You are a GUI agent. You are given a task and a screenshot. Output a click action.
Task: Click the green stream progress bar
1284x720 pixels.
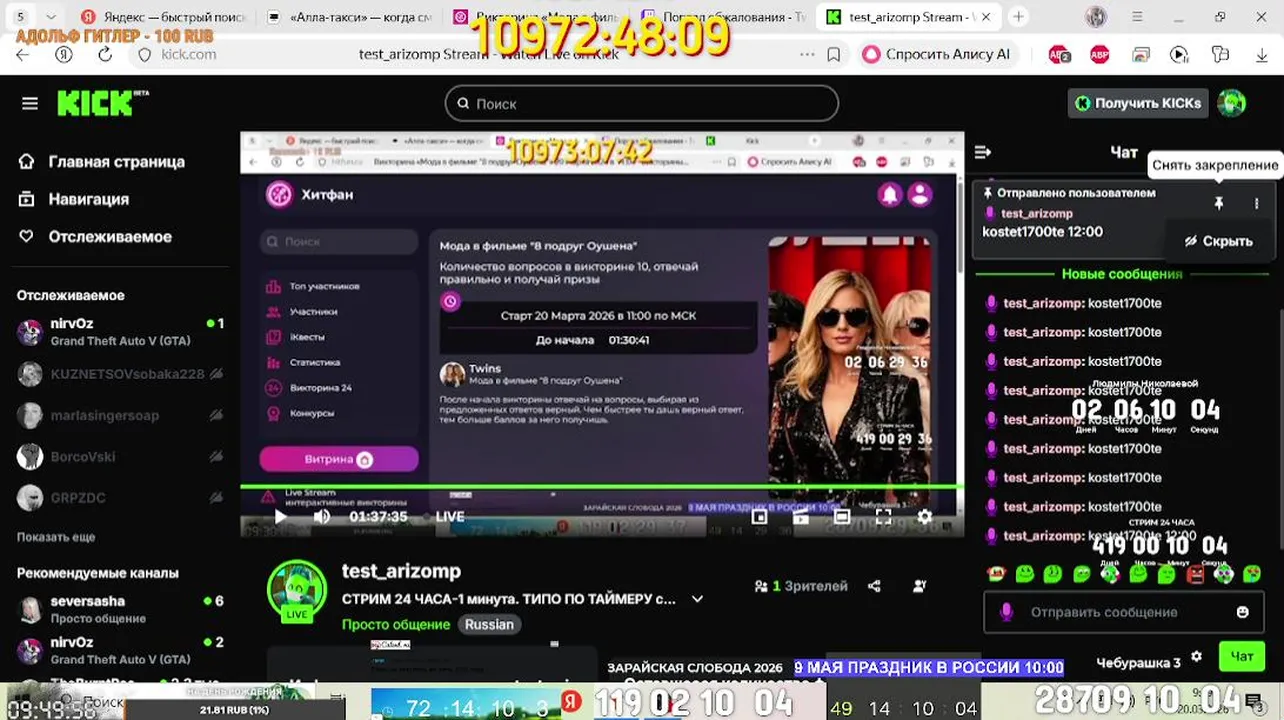[602, 487]
